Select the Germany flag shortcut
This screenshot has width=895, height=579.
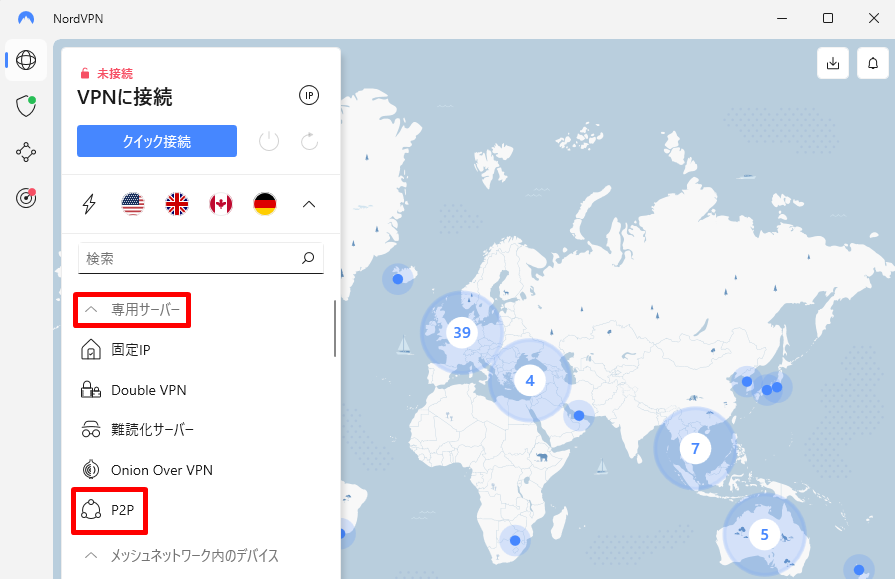265,204
